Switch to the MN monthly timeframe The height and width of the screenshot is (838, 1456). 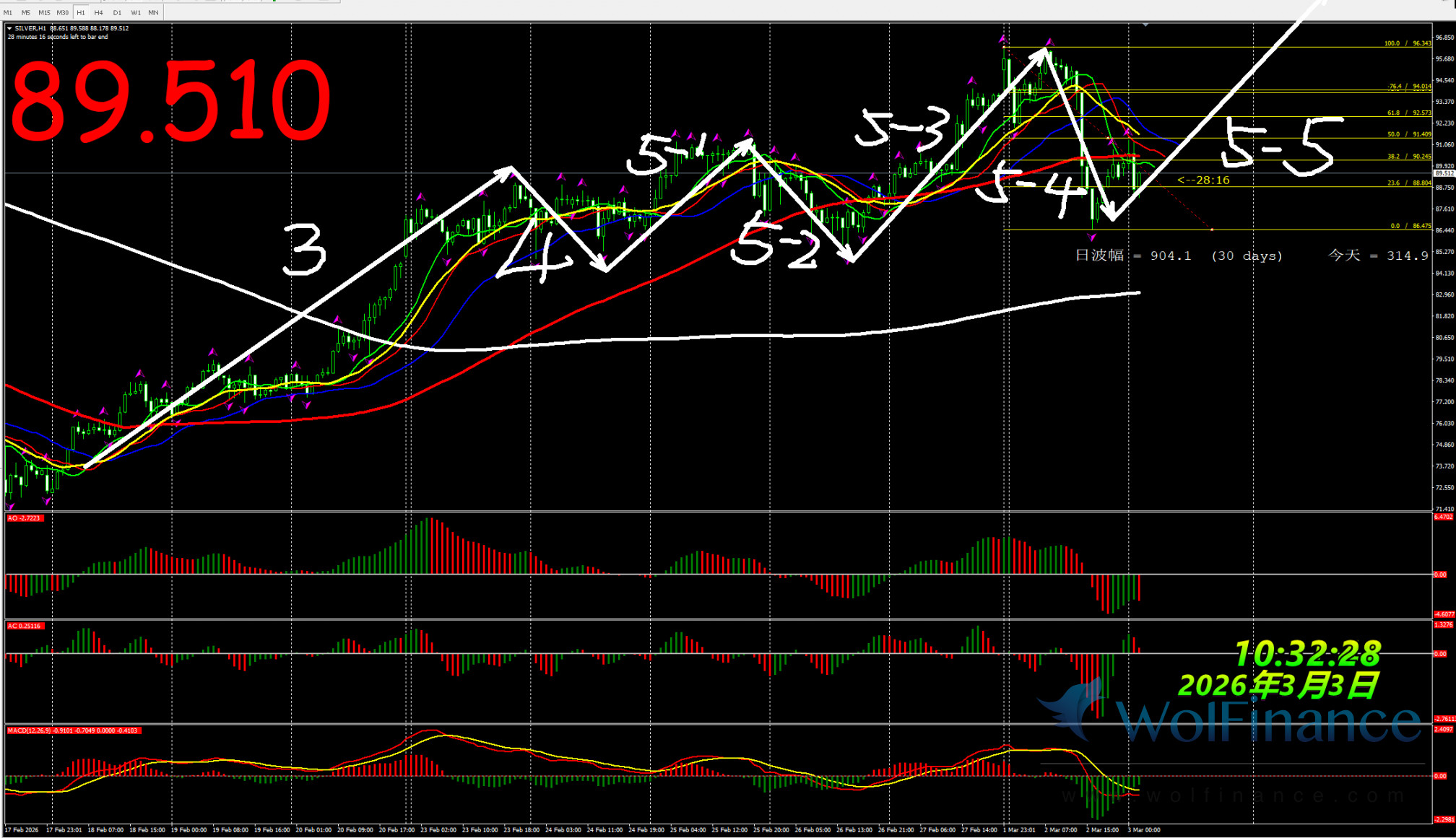(x=153, y=12)
